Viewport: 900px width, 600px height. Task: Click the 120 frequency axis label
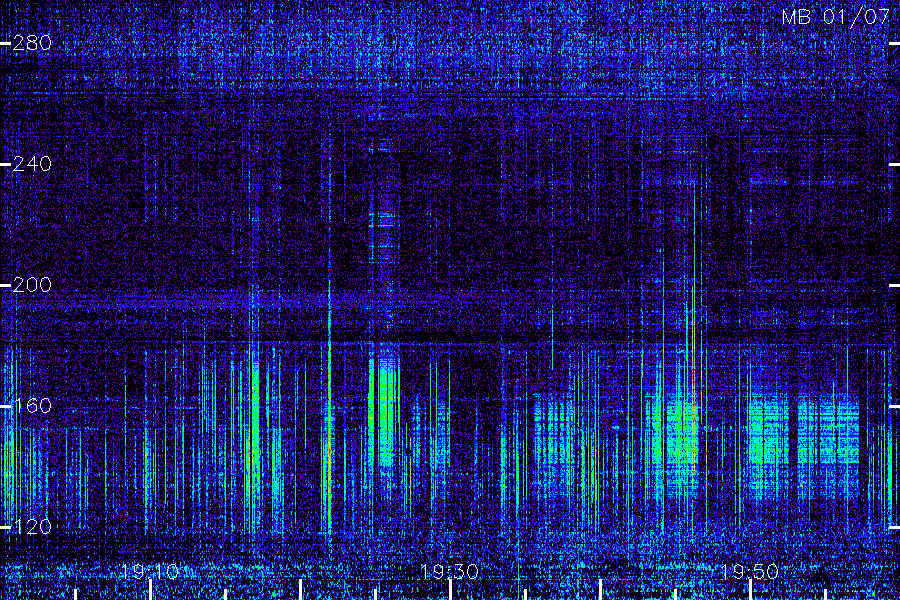click(32, 527)
